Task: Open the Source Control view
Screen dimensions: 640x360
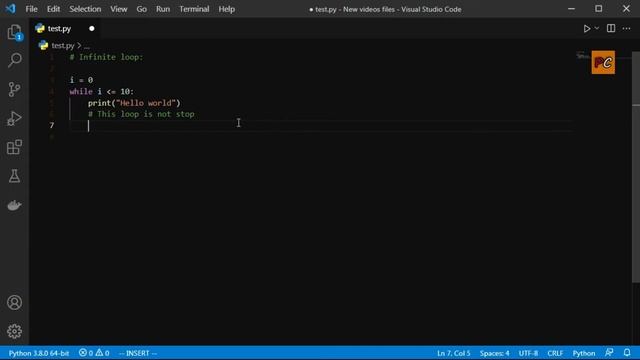Action: click(14, 89)
